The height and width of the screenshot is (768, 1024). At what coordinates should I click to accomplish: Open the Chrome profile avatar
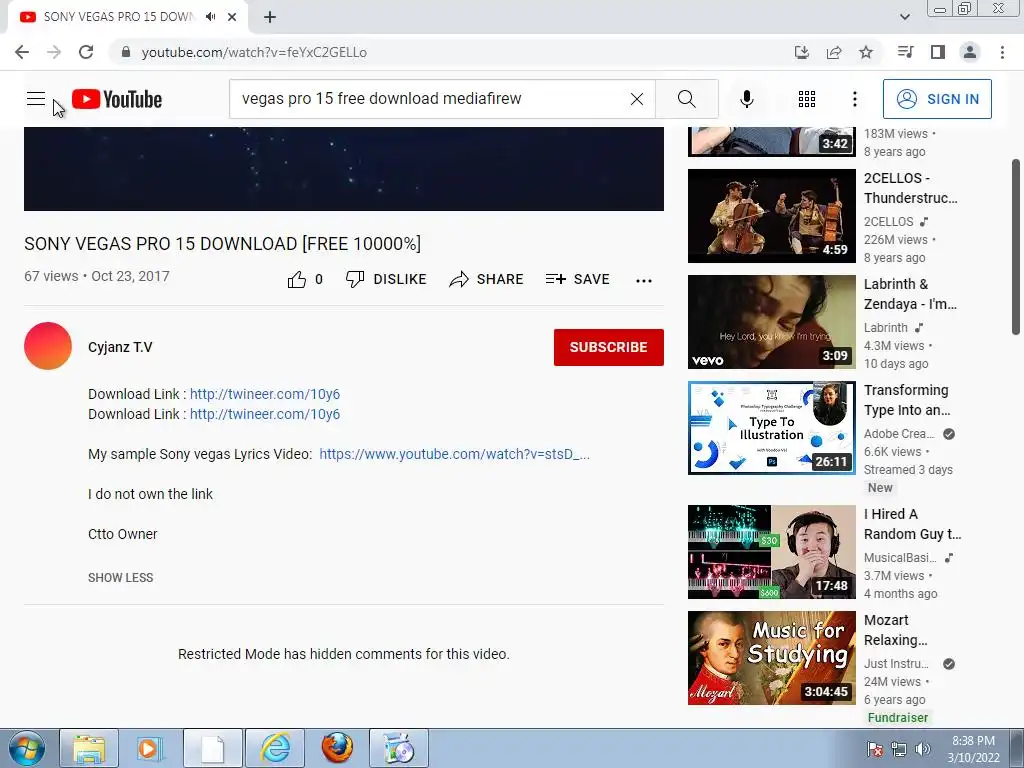[x=970, y=52]
